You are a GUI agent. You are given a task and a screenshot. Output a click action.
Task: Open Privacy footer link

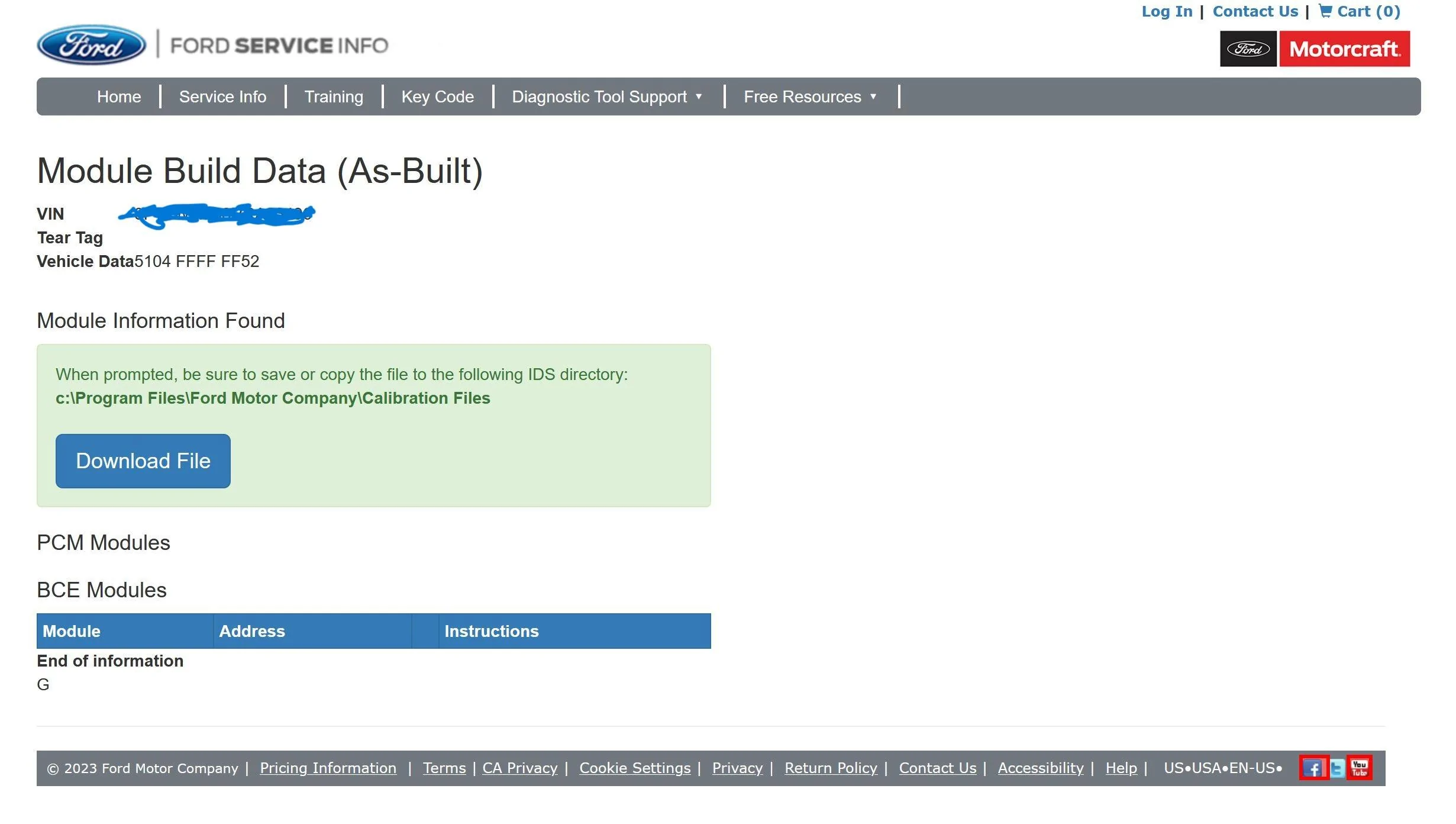tap(737, 768)
